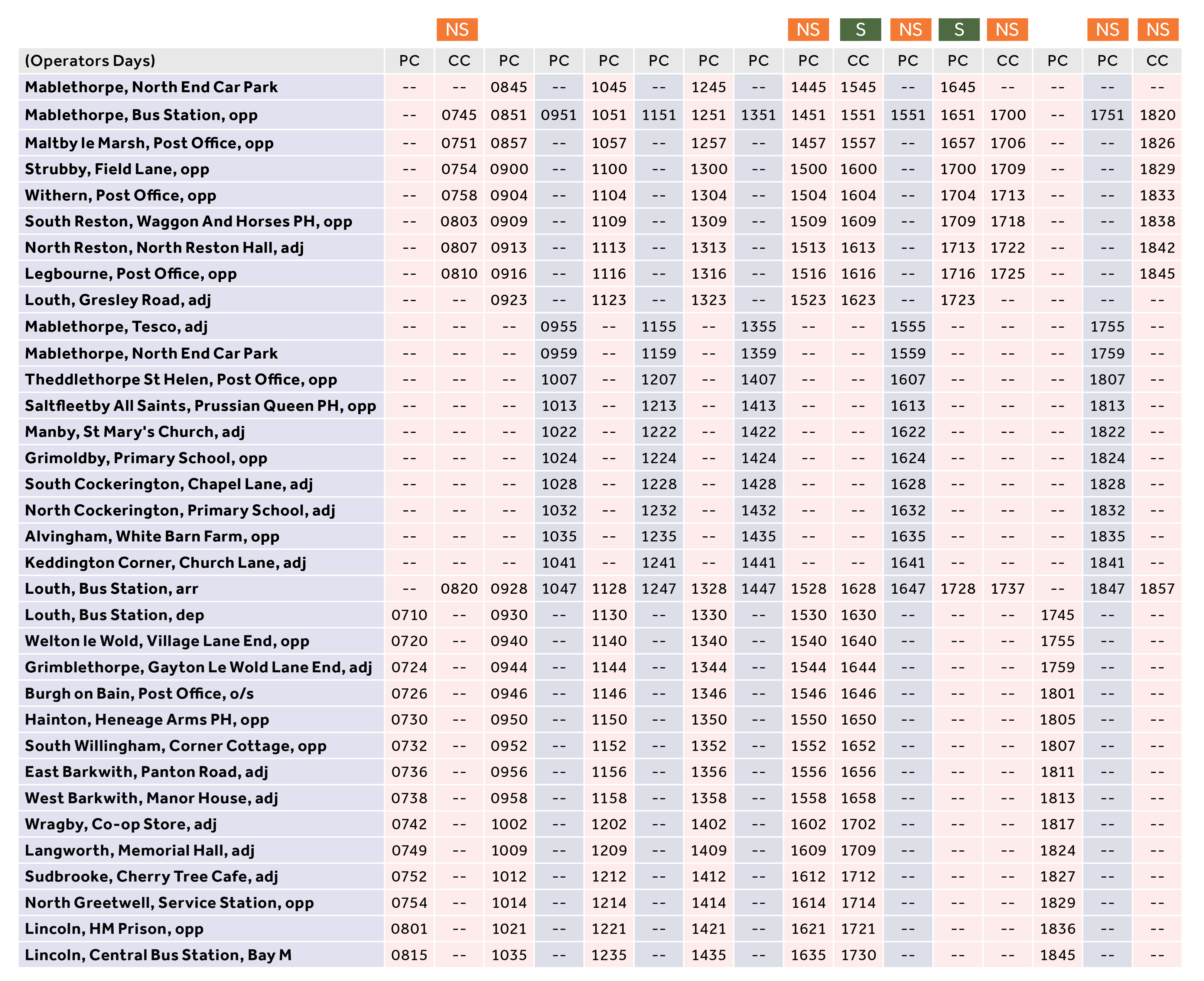This screenshot has width=1204, height=981.
Task: Select the Louth, Bus Station, dep row
Action: tap(114, 615)
